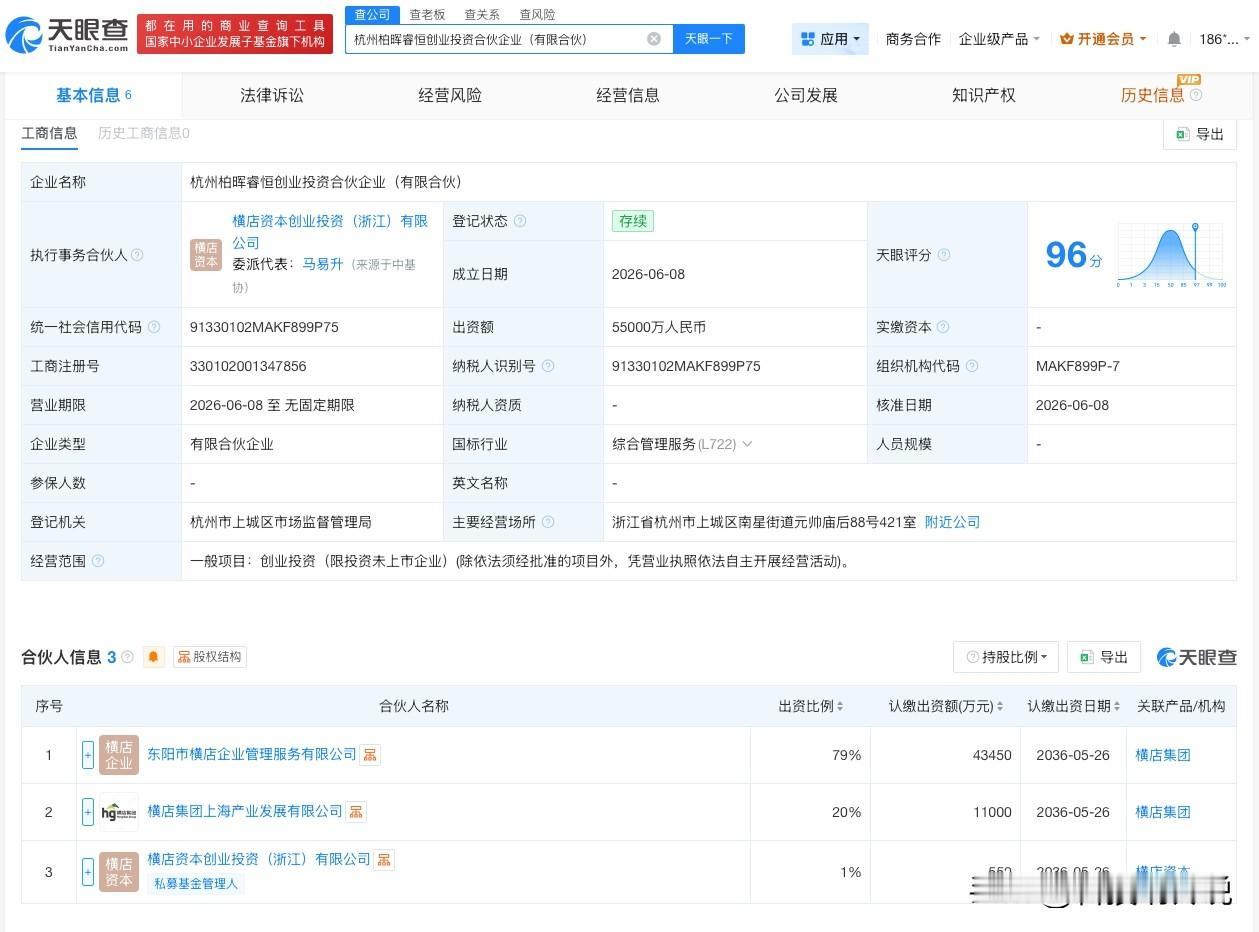
Task: Click the score distribution chart
Action: (x=1171, y=255)
